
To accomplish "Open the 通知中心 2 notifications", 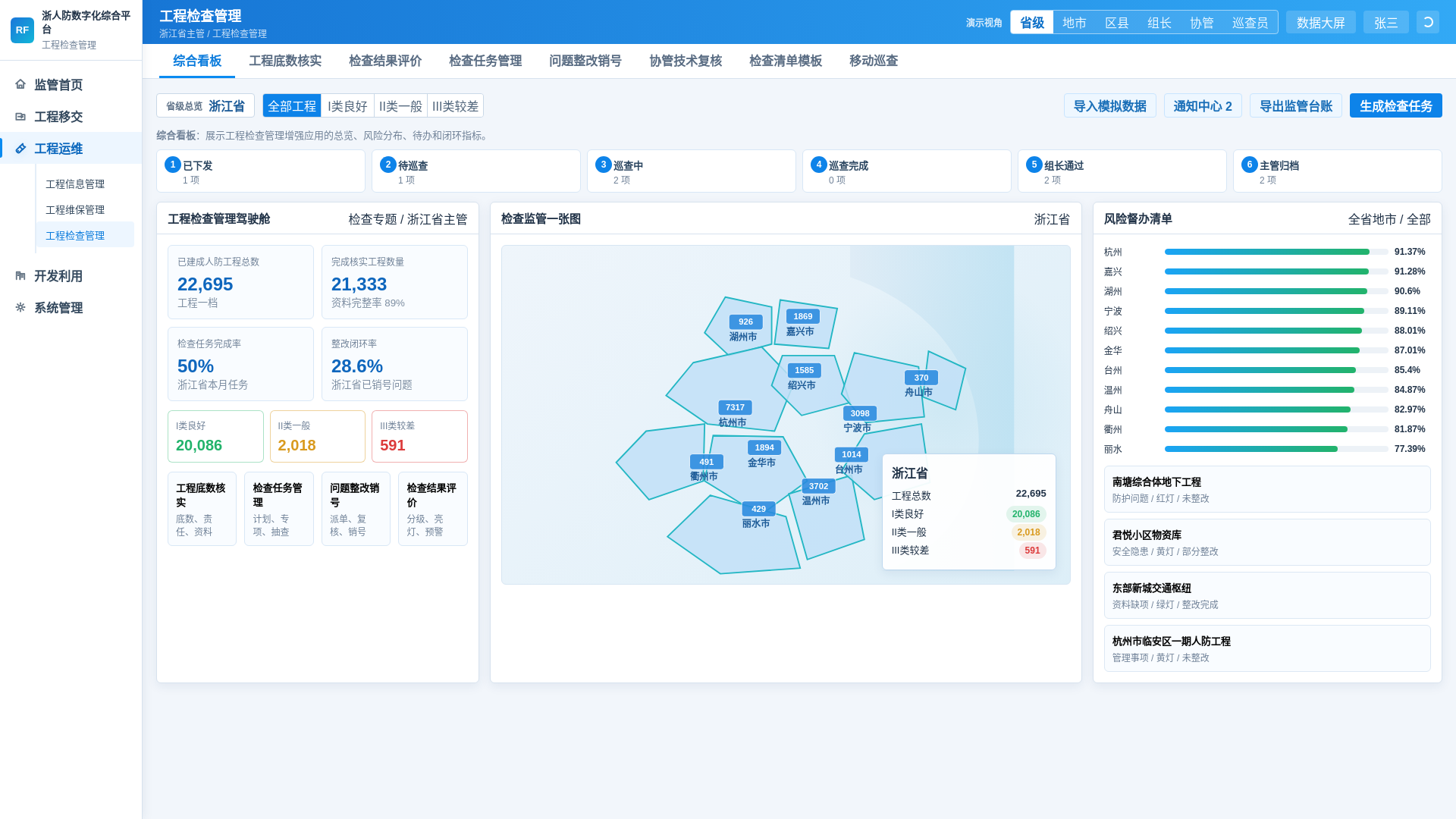I will [1203, 105].
